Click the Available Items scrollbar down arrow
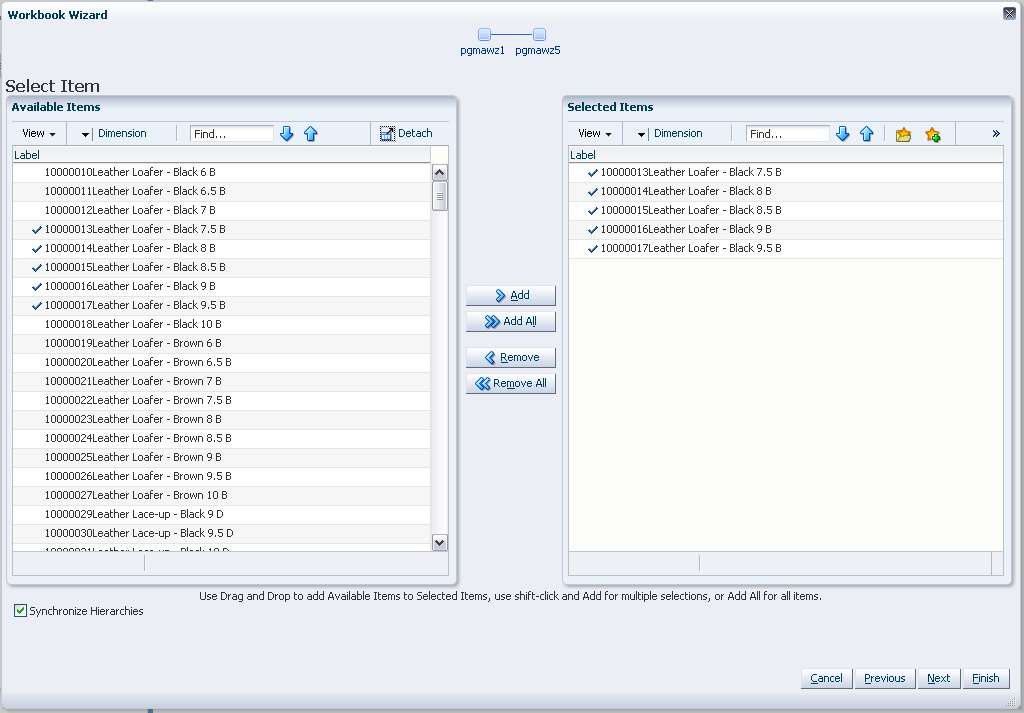Viewport: 1024px width, 713px height. (x=440, y=542)
